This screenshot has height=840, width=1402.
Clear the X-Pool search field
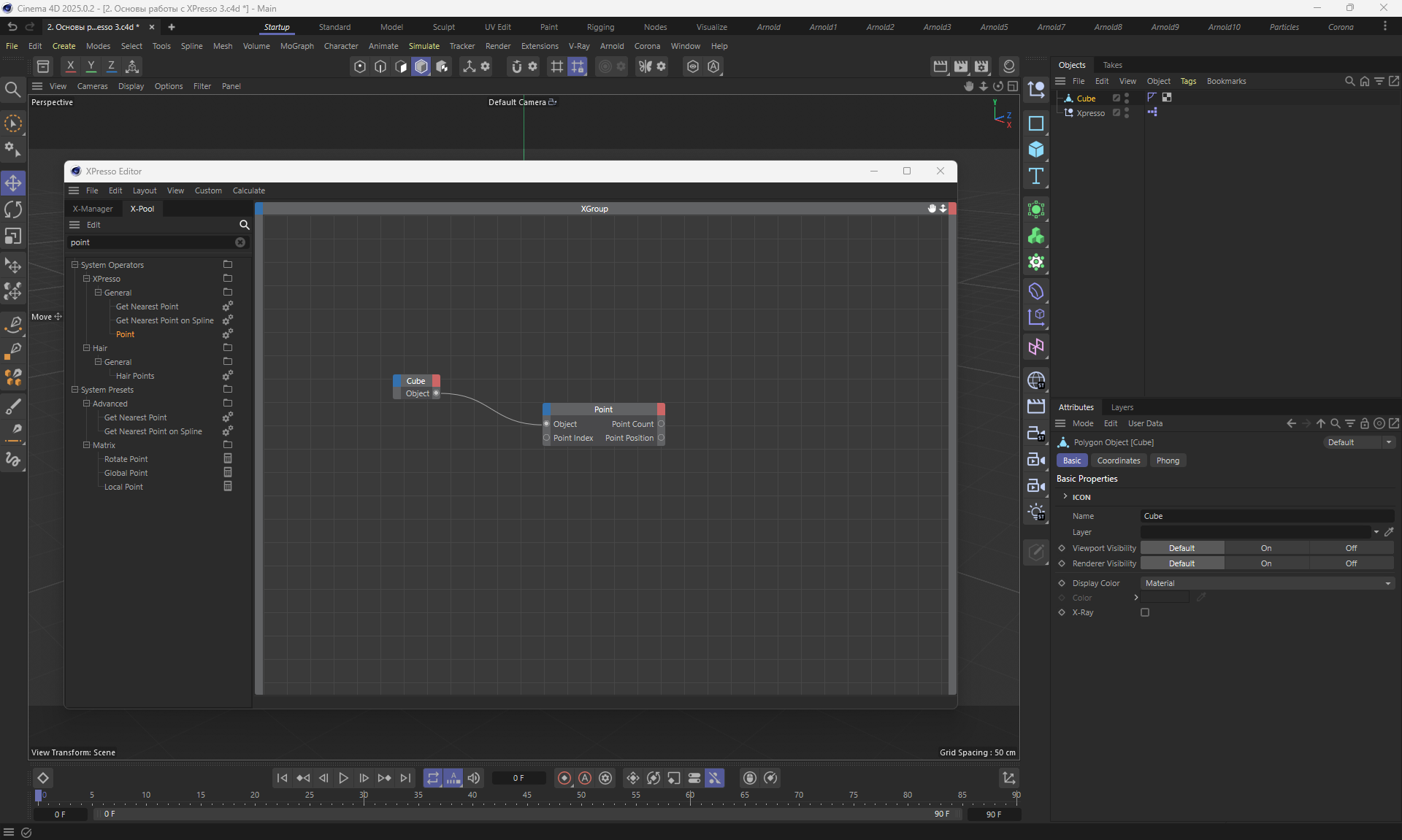[x=240, y=242]
